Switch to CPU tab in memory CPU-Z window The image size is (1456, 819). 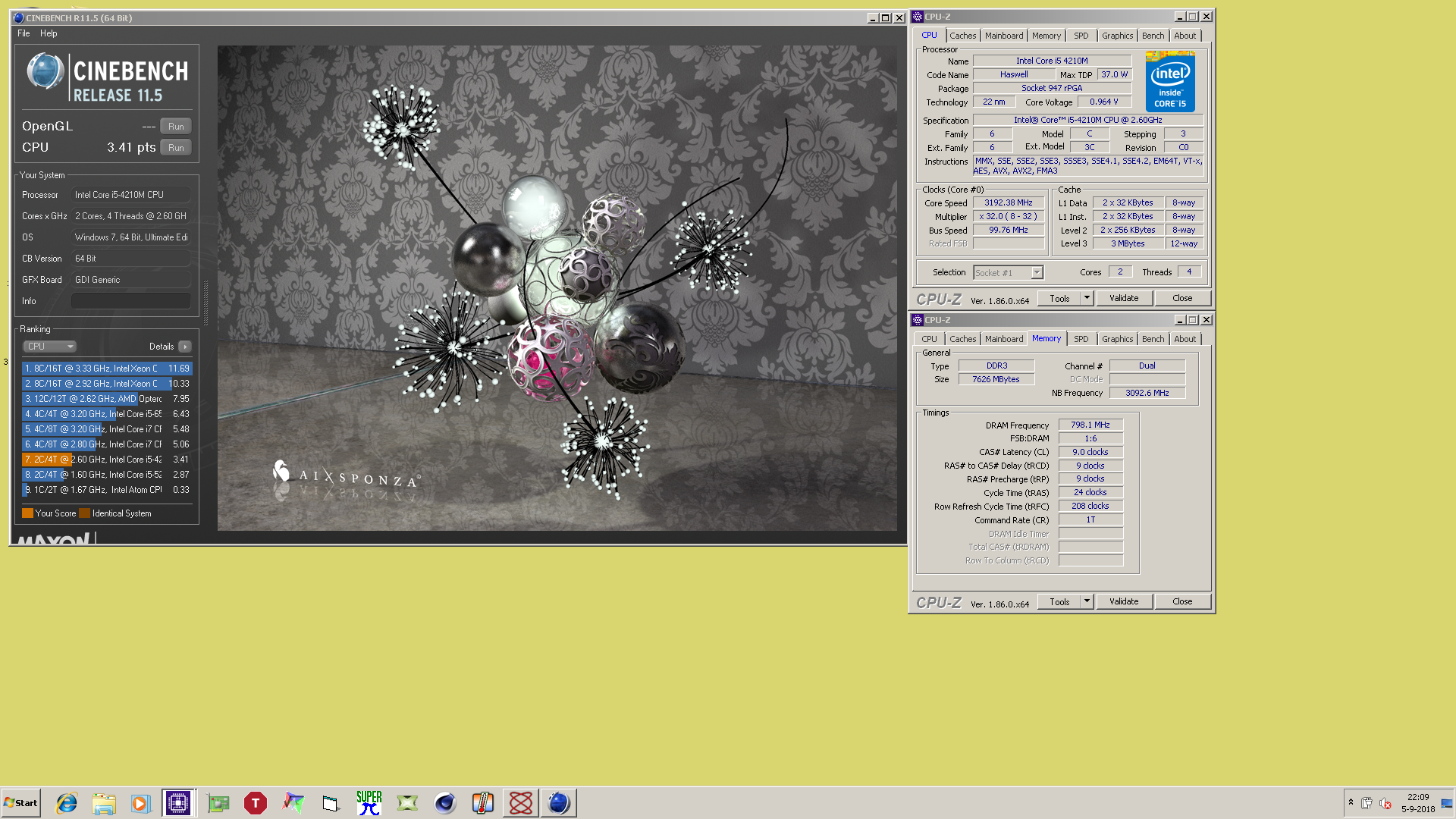coord(930,339)
